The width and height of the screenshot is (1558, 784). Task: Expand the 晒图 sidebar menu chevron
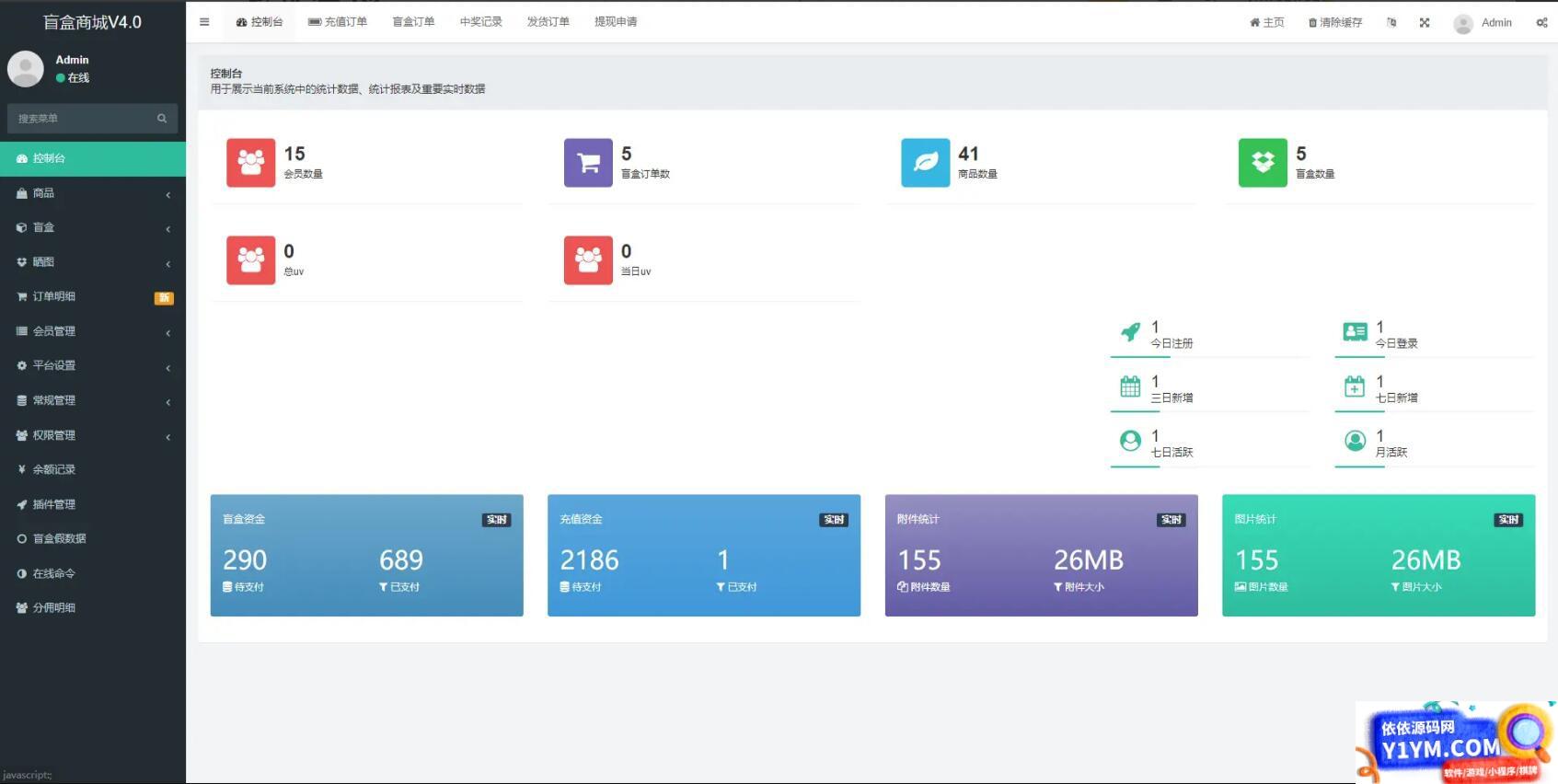[168, 263]
